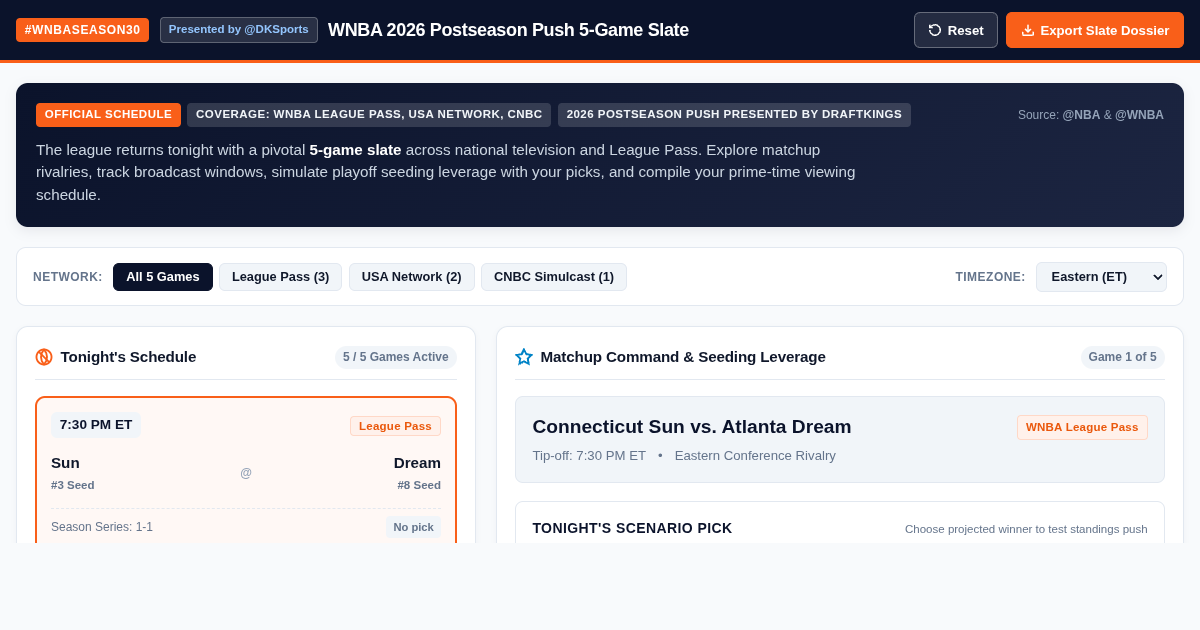Click the Source: @NBA & @WNBA text

(1091, 115)
